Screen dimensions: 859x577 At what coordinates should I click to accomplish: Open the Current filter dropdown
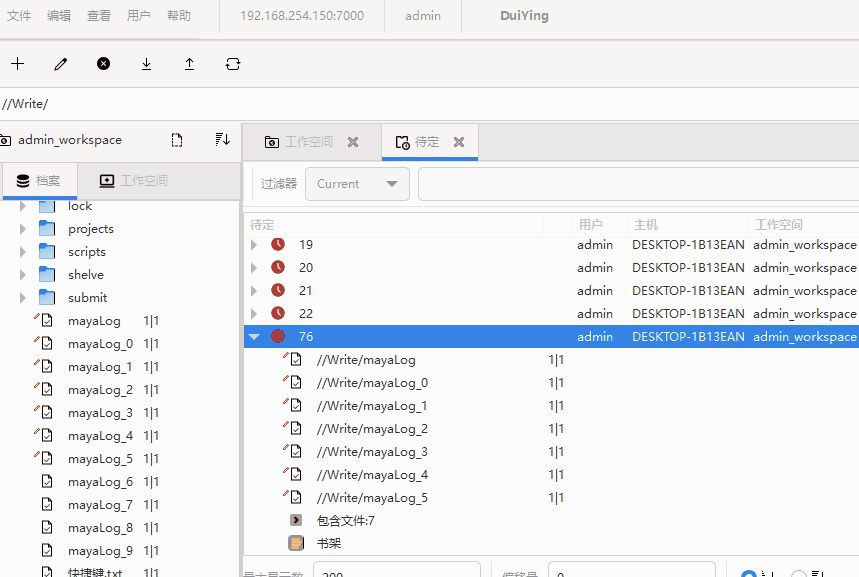(357, 184)
